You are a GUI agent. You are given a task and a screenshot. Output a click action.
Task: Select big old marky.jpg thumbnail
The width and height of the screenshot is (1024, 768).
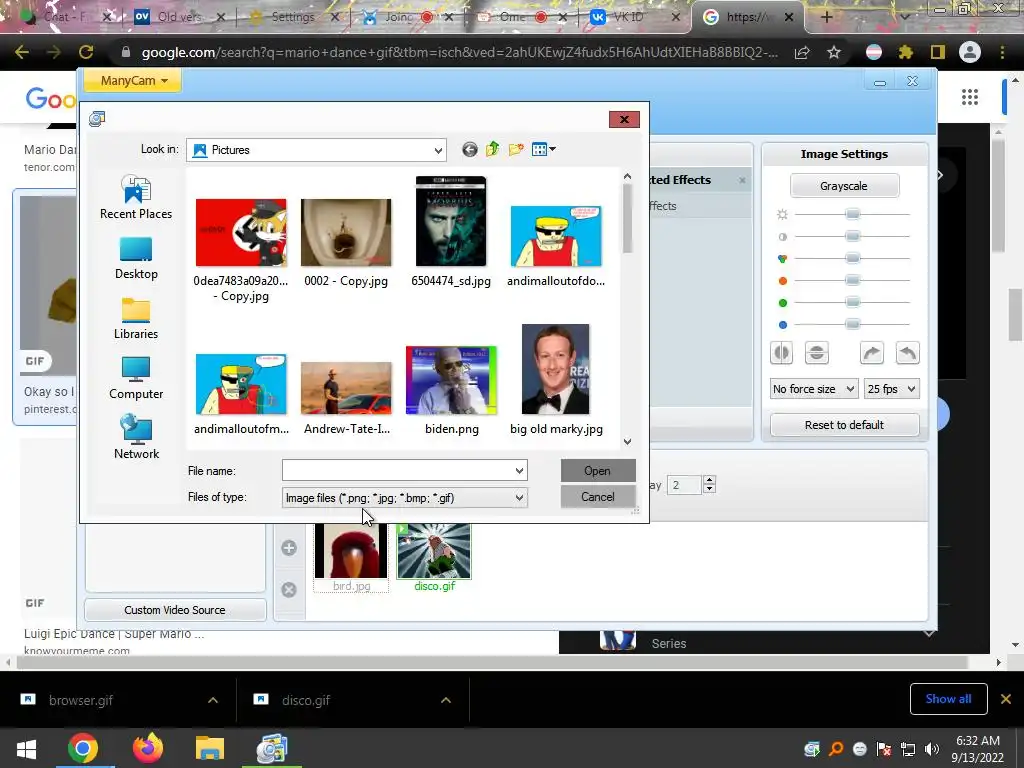coord(556,370)
